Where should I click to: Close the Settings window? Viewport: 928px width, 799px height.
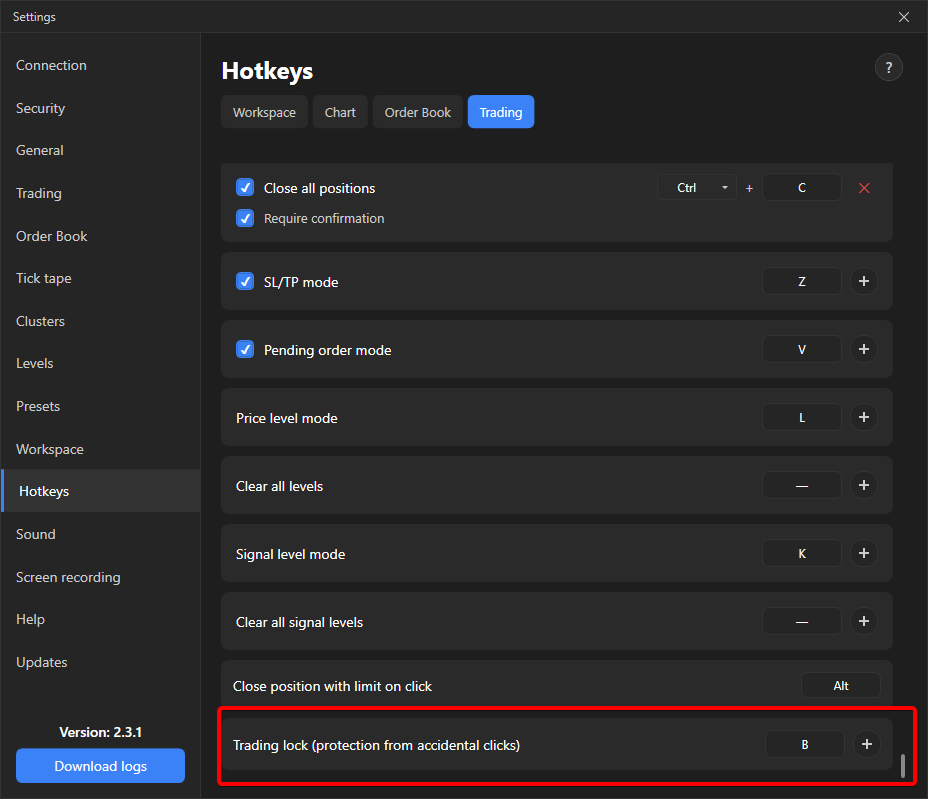coord(904,17)
